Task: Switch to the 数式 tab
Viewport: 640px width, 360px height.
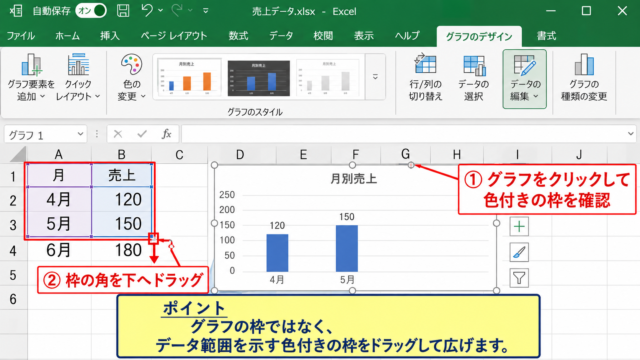Action: click(238, 36)
